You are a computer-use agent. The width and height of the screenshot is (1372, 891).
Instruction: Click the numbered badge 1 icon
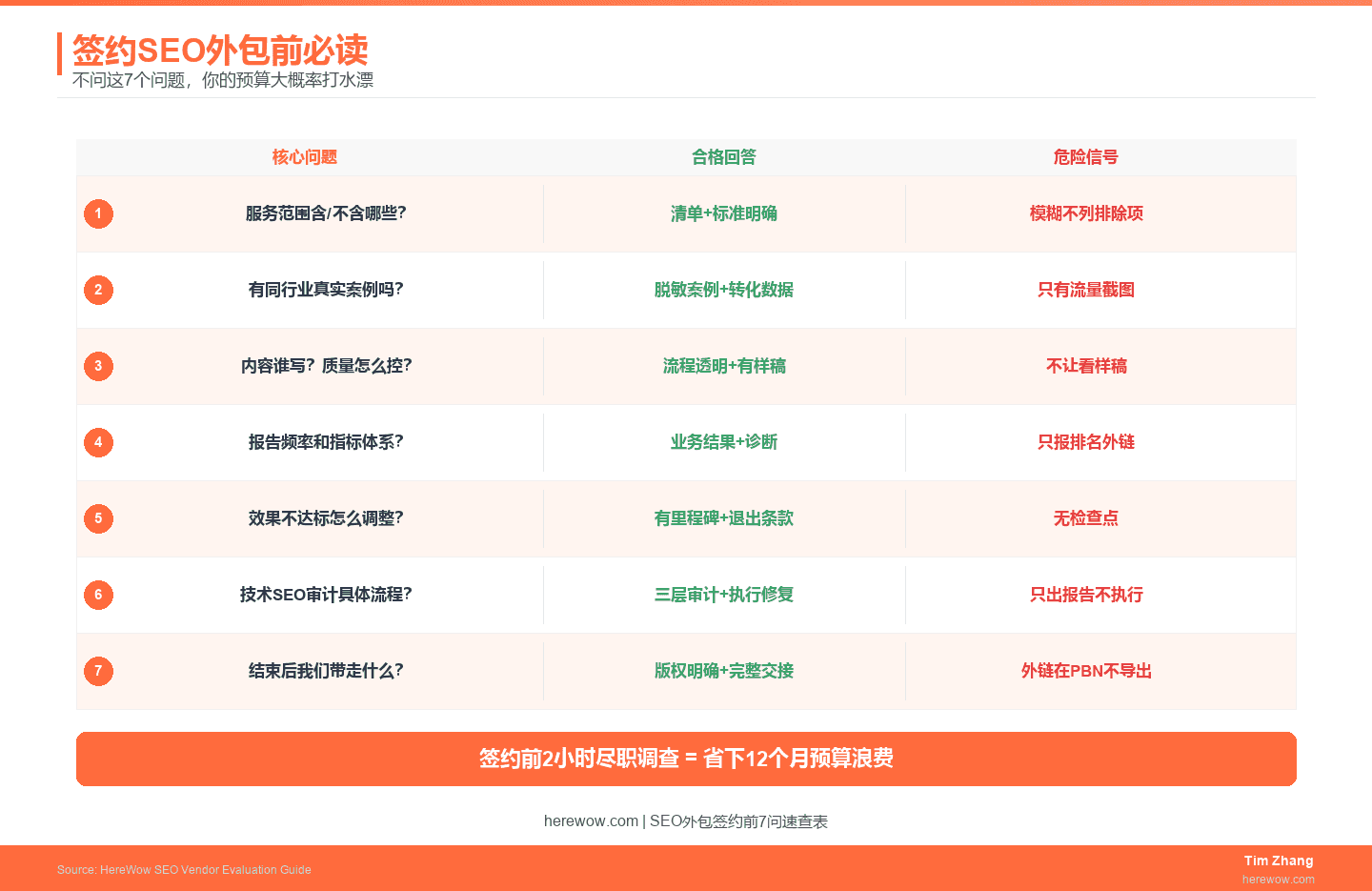click(x=98, y=213)
